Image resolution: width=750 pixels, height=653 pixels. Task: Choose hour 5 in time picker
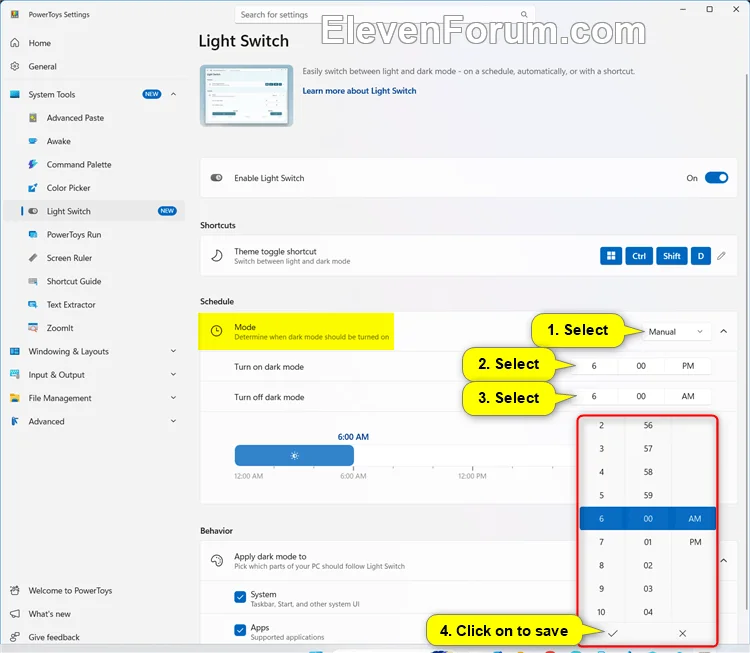tap(601, 495)
